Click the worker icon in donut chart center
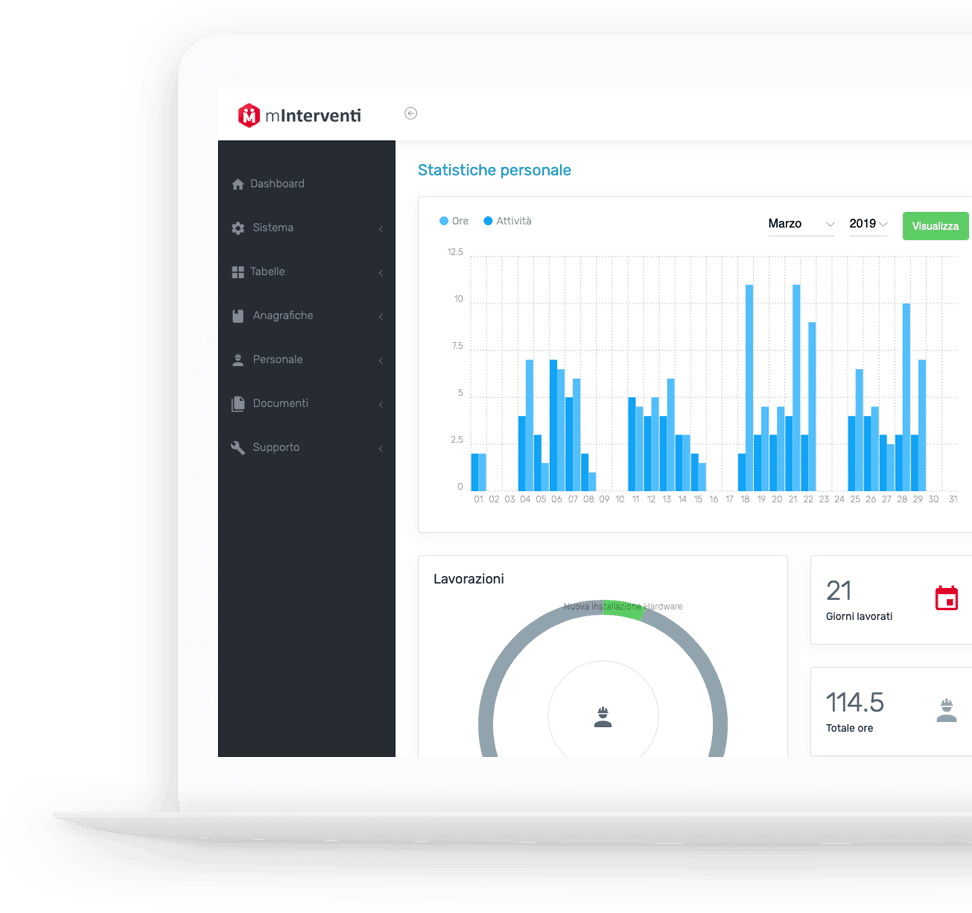The image size is (972, 913). coord(603,717)
